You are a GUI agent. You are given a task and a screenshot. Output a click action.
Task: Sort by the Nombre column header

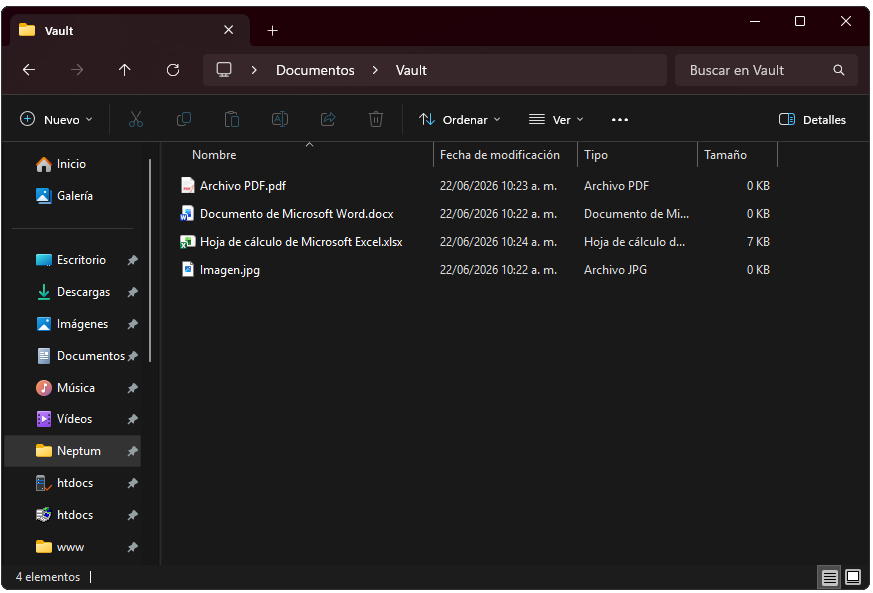[214, 155]
